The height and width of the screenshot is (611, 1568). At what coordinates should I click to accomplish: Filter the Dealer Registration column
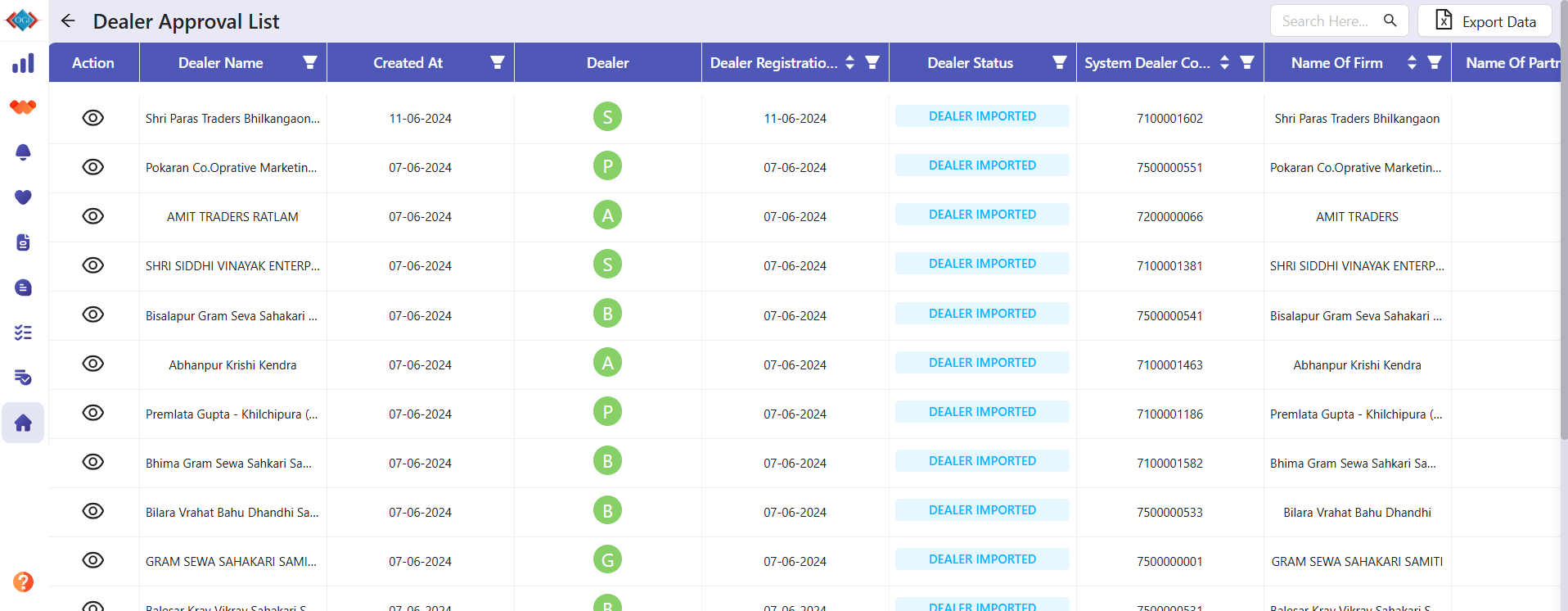pos(872,62)
